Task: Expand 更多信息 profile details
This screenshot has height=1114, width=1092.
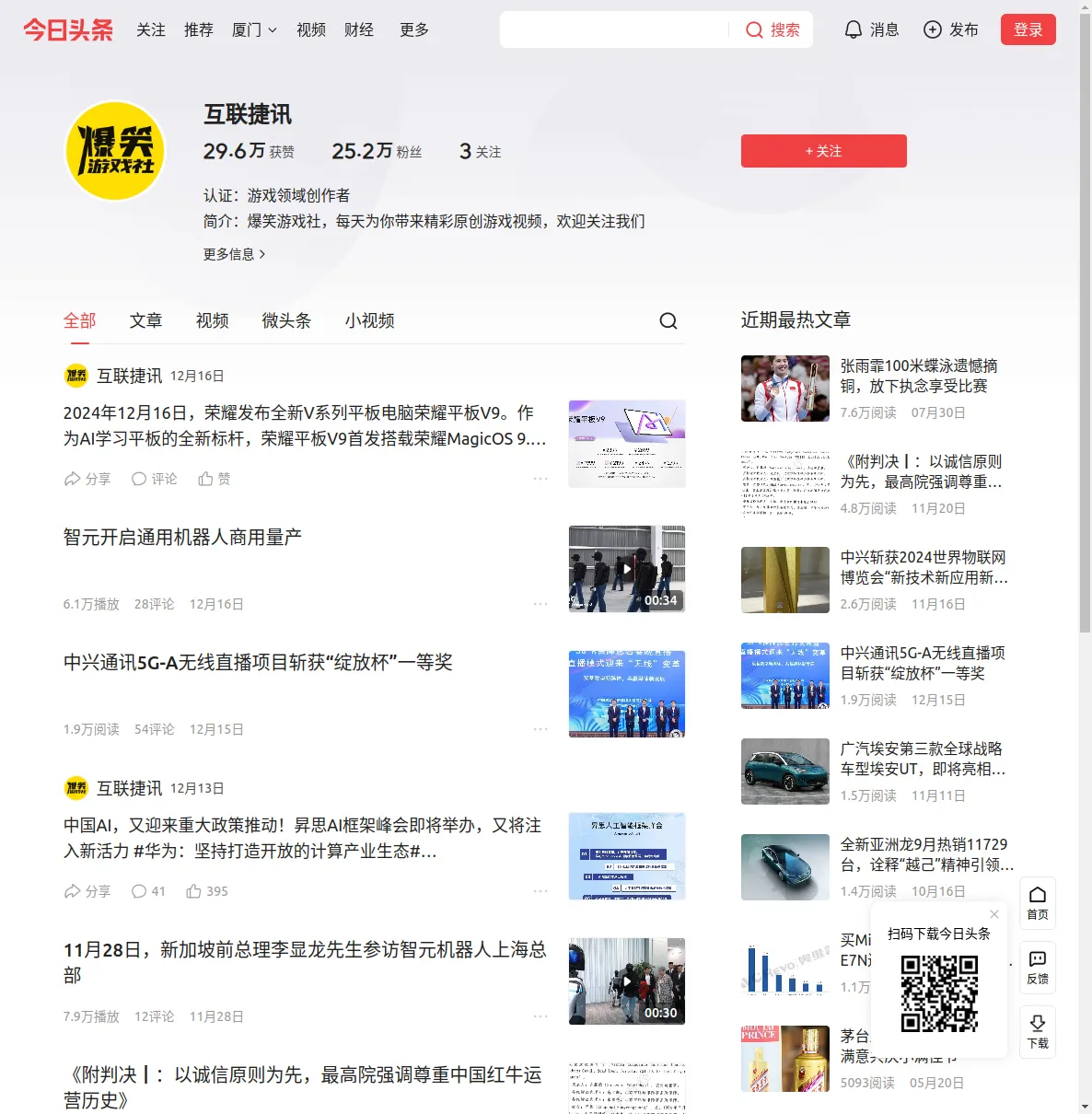Action: [235, 254]
